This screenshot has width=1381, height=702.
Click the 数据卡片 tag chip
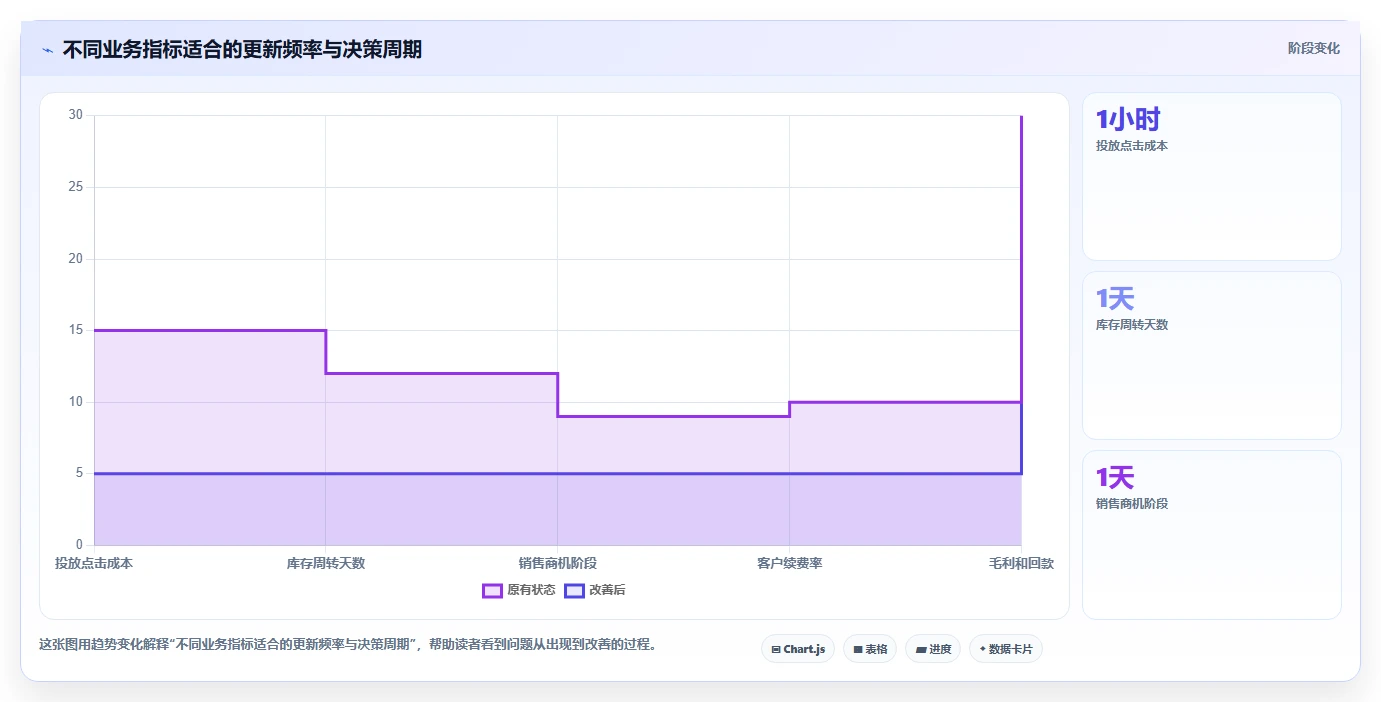(1006, 649)
